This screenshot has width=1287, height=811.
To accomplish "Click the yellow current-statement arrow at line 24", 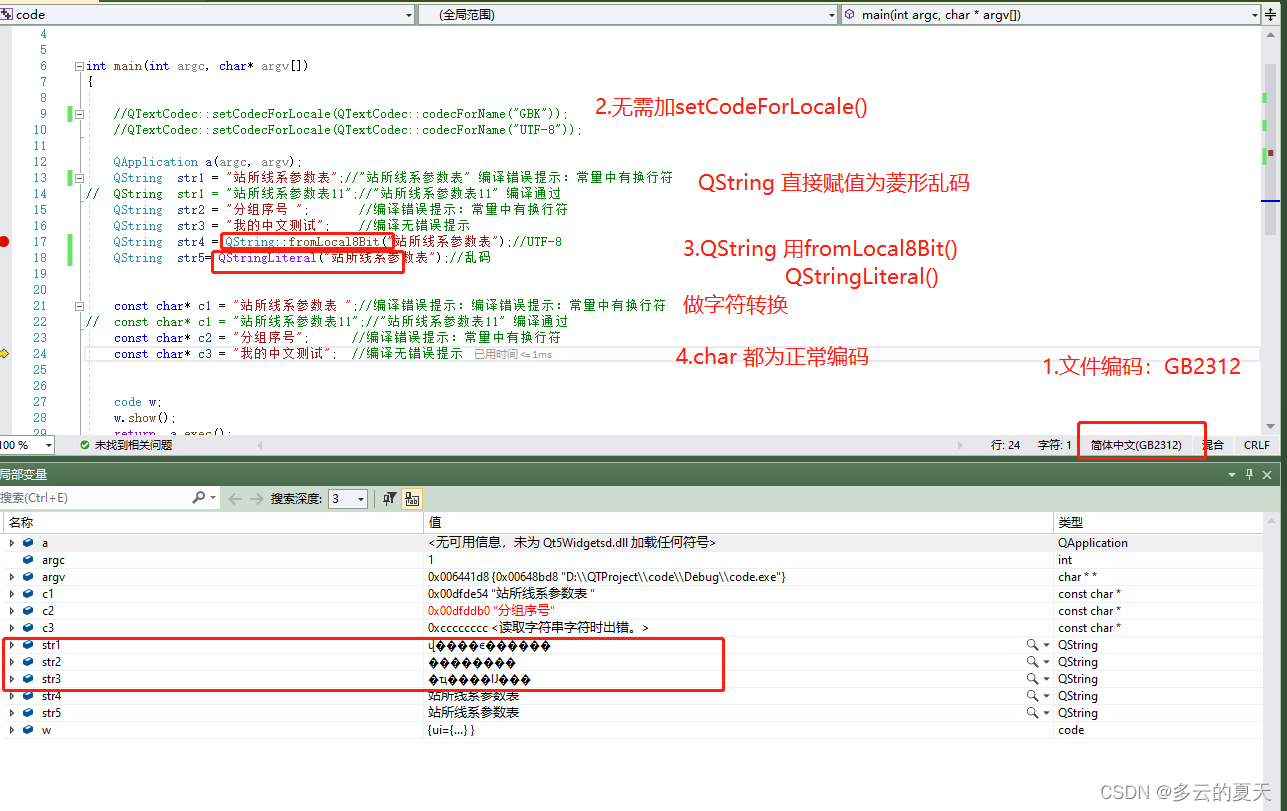I will pos(5,354).
